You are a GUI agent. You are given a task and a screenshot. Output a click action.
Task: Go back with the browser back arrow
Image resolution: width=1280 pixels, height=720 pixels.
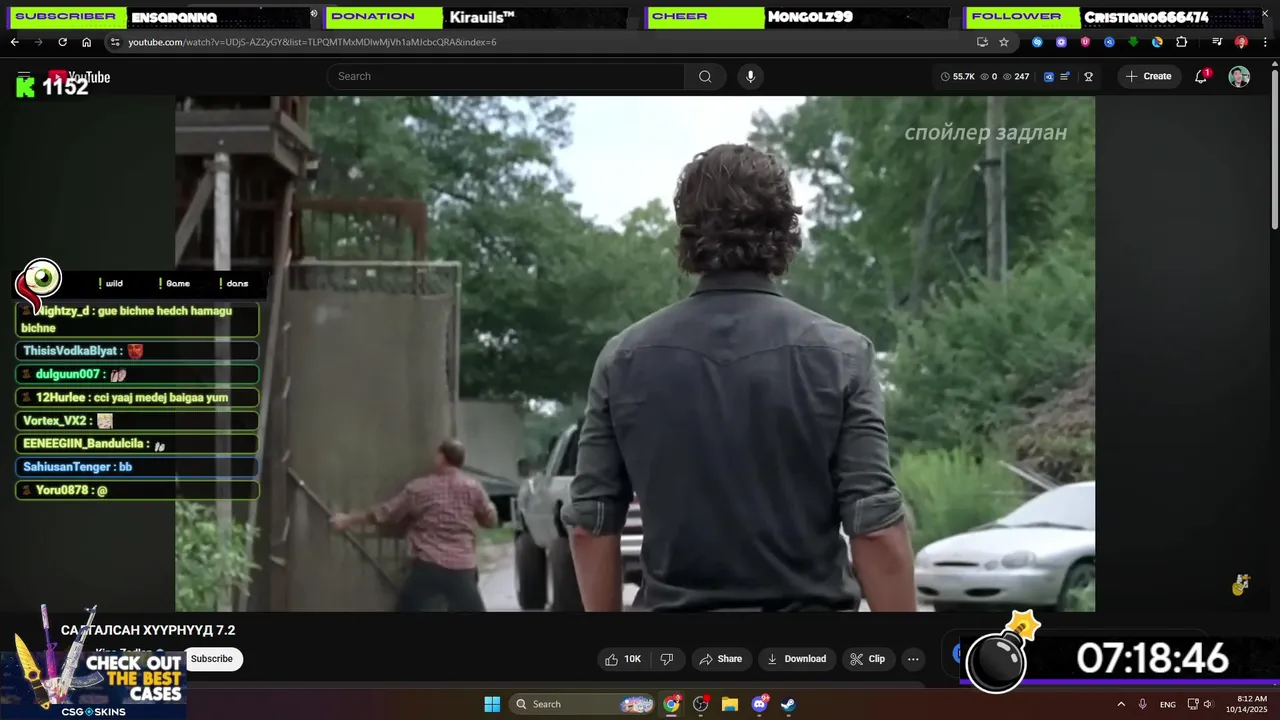(x=14, y=42)
